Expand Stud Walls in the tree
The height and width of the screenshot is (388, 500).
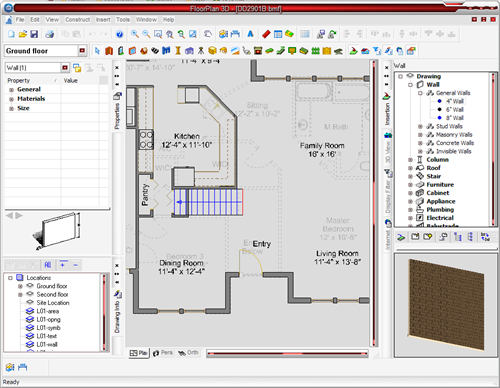[x=420, y=126]
